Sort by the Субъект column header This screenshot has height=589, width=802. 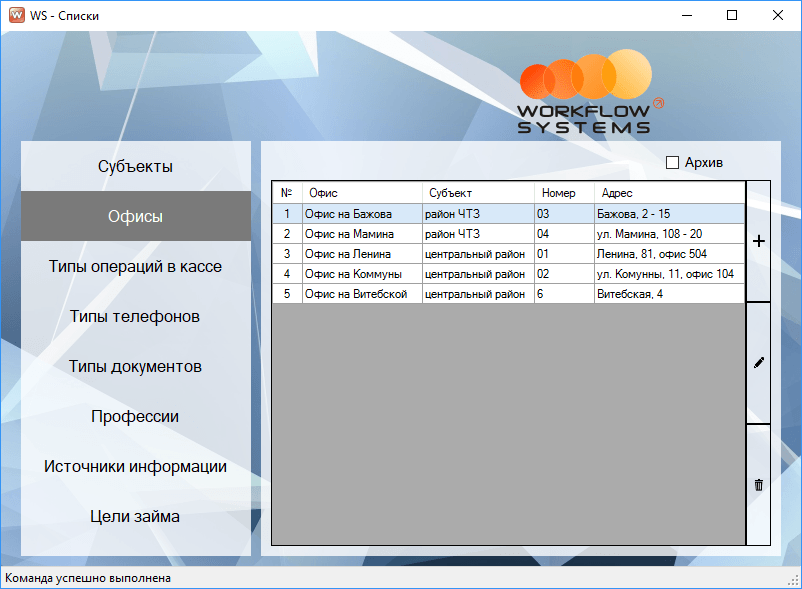coord(478,193)
